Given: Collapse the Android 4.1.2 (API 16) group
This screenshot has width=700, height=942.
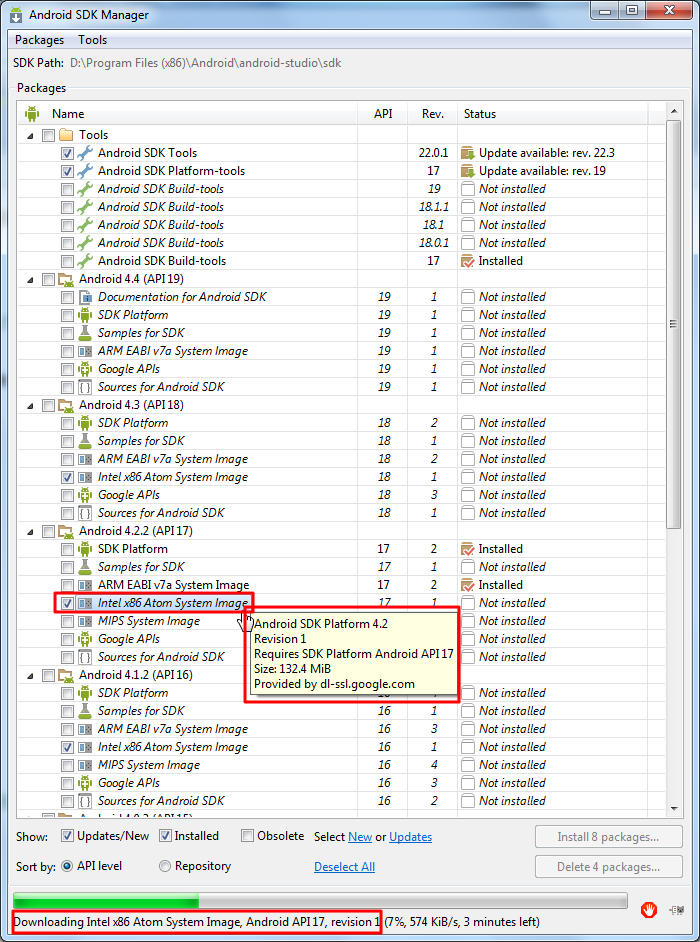Looking at the screenshot, I should 30,676.
